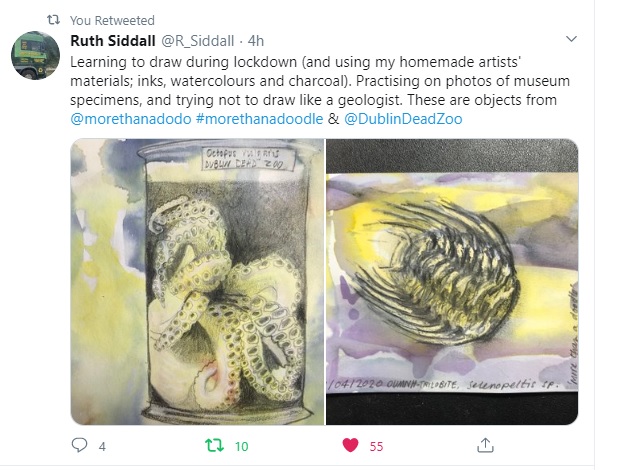Open the @DublinDeadZoo mention link
The width and height of the screenshot is (623, 470).
pyautogui.click(x=403, y=119)
